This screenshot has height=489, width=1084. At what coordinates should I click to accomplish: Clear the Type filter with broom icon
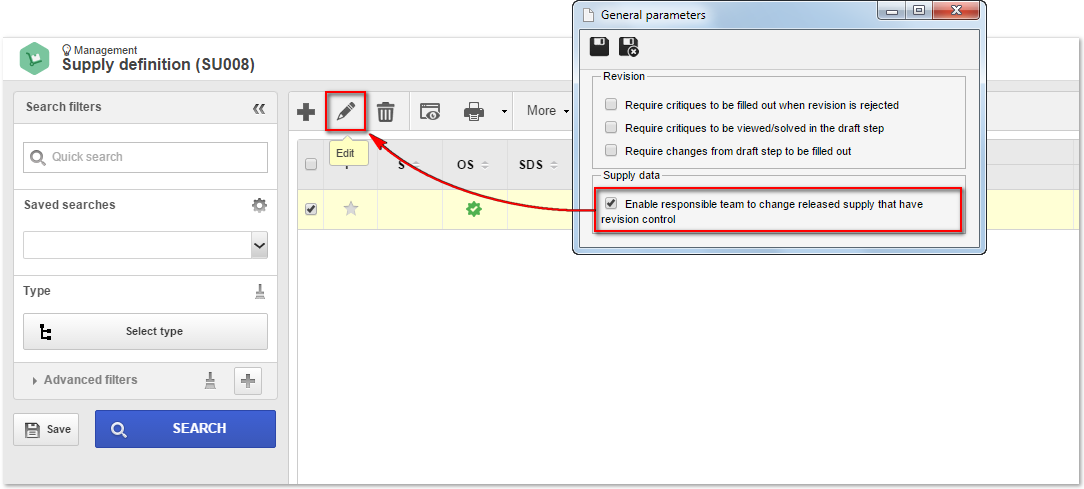pyautogui.click(x=260, y=291)
